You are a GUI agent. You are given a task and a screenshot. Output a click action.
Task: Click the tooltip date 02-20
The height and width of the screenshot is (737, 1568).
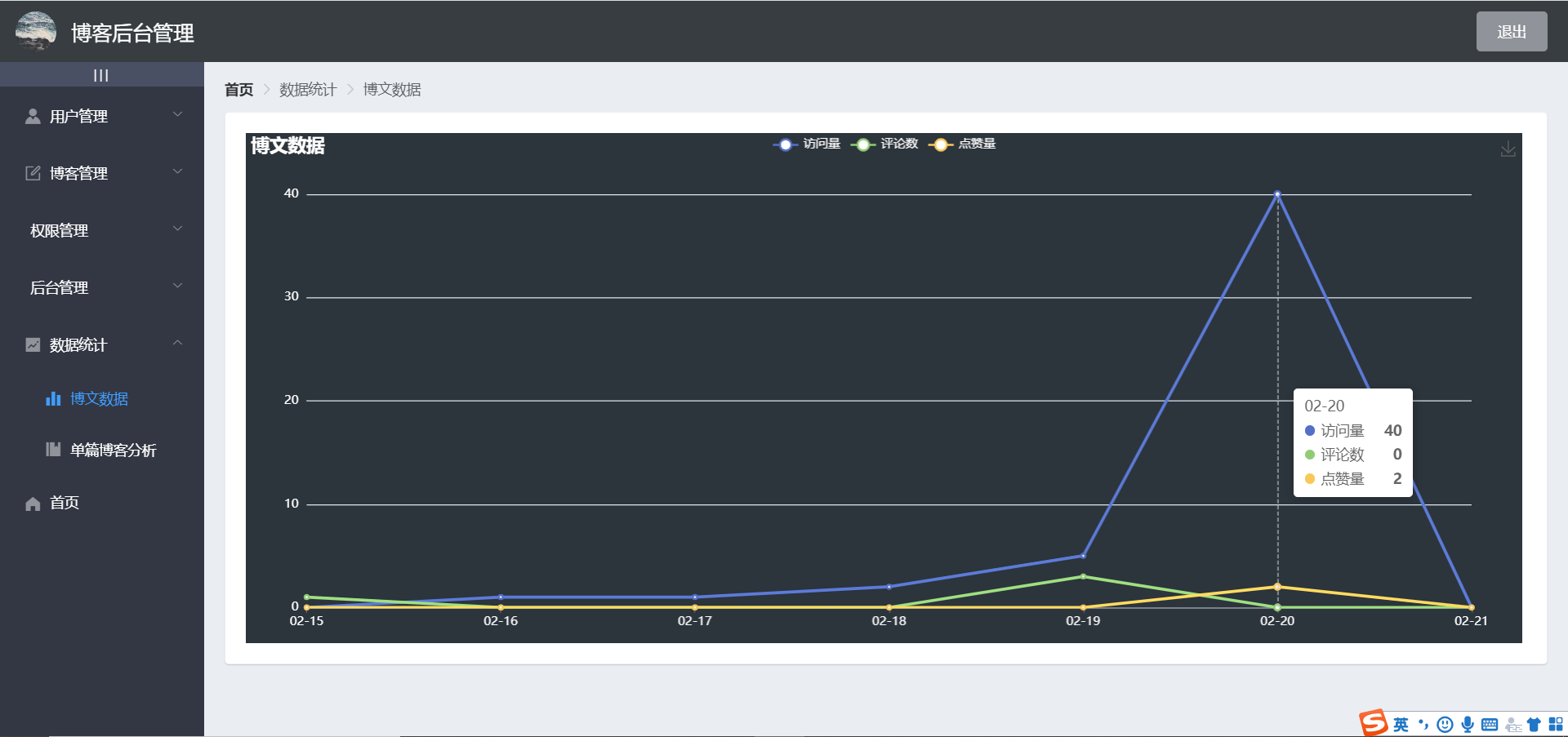click(x=1324, y=406)
